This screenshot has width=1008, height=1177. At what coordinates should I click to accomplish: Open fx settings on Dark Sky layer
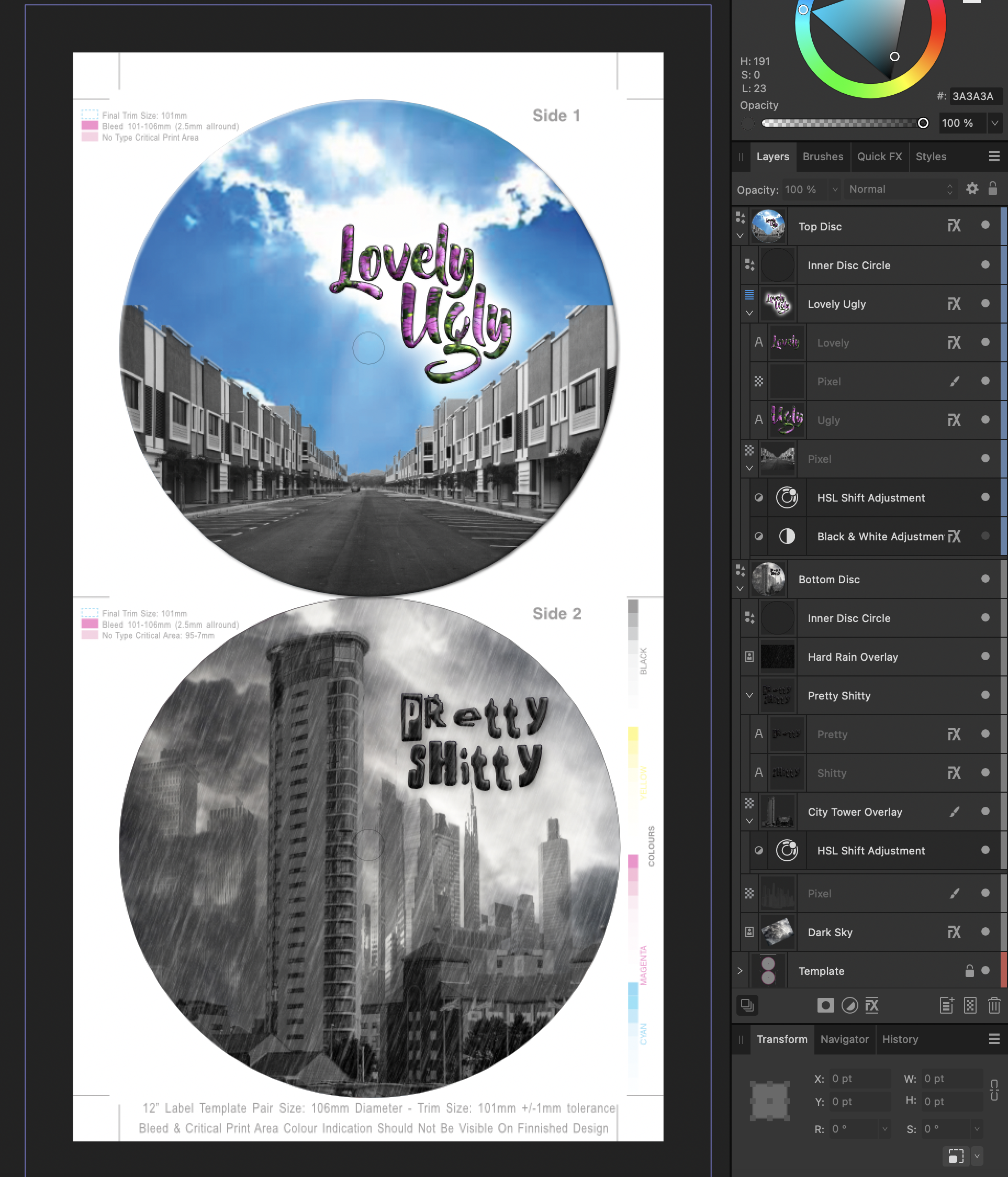[x=954, y=932]
